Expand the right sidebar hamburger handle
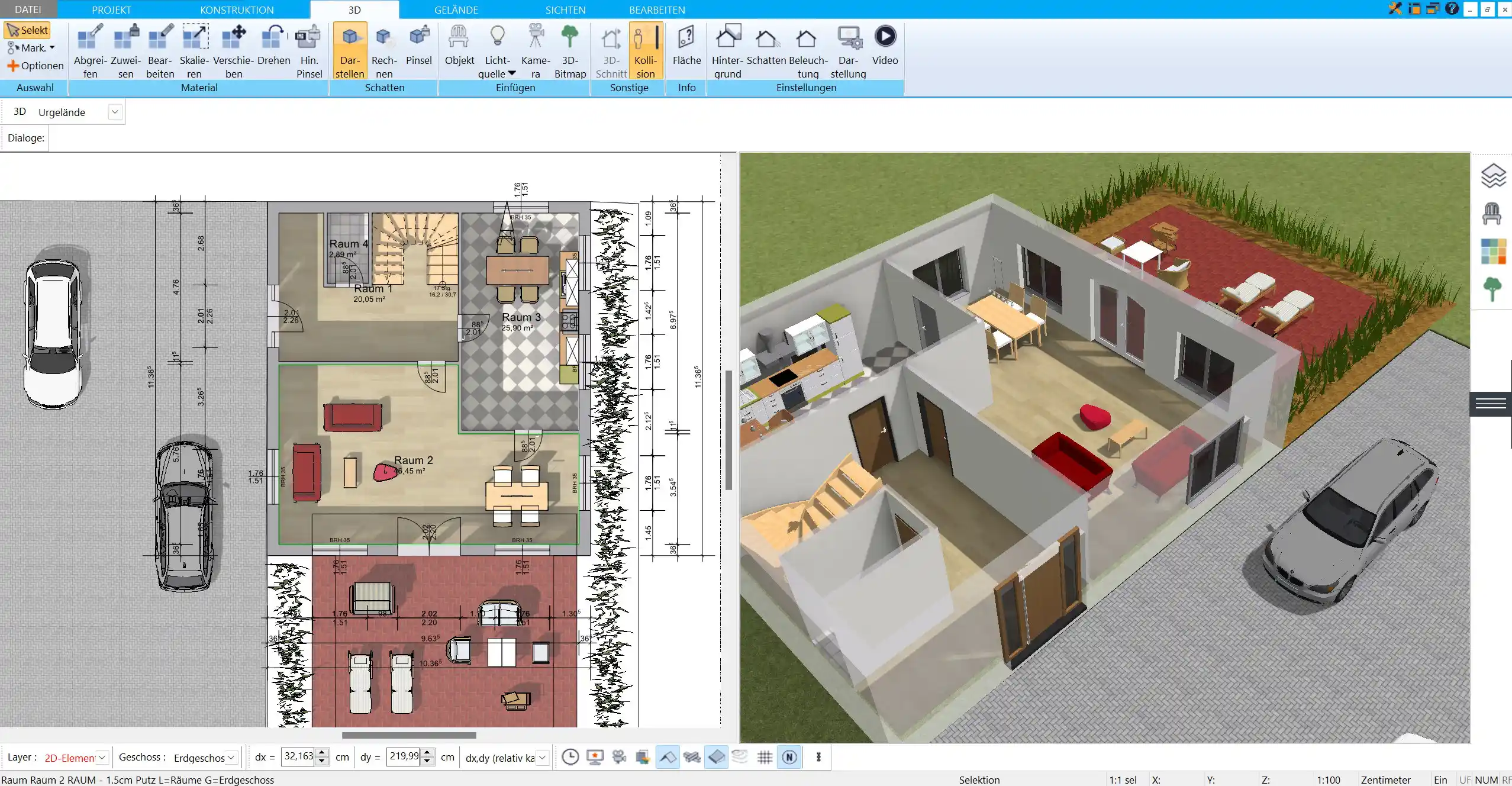 point(1491,404)
